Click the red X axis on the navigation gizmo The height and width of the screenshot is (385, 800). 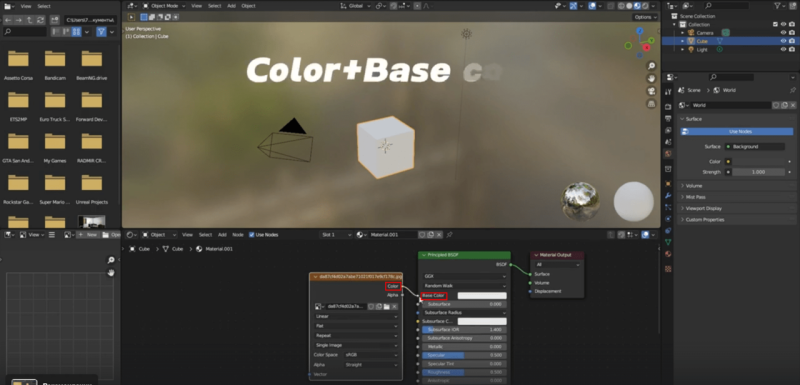(647, 47)
